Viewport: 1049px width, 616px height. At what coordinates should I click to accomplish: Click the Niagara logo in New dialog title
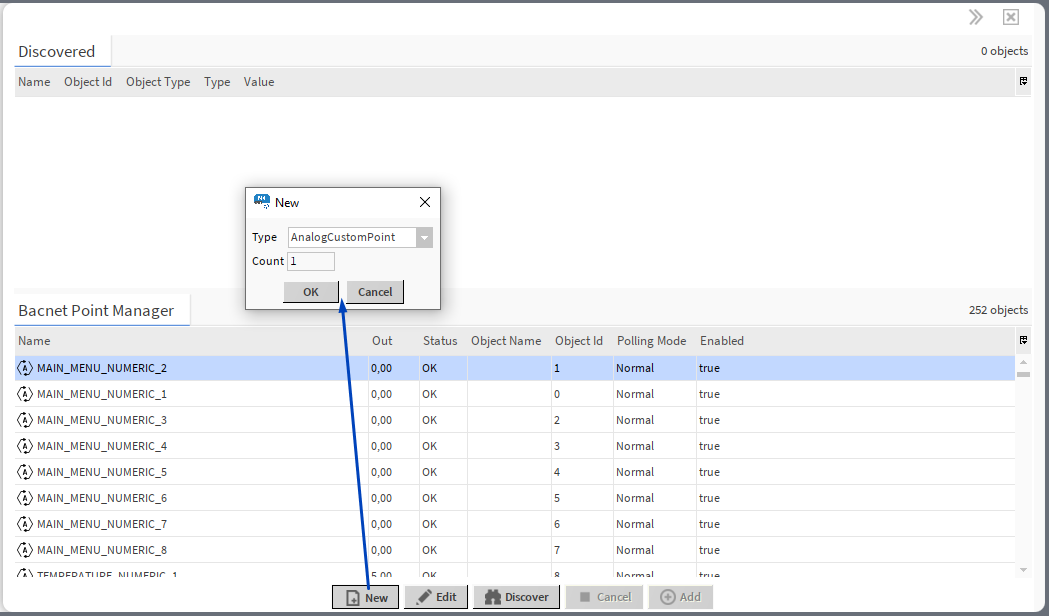click(262, 201)
